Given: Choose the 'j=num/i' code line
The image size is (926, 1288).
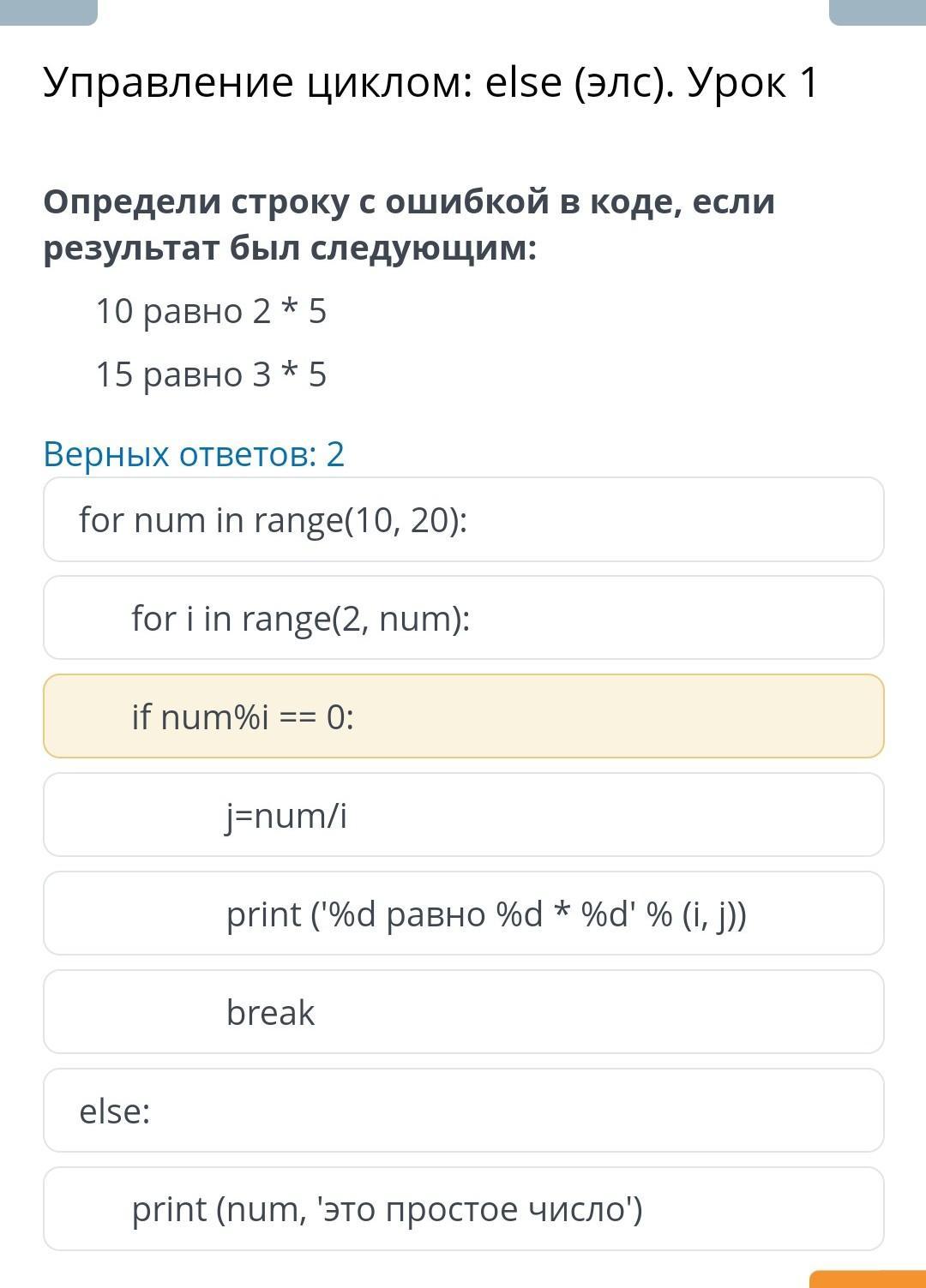Looking at the screenshot, I should point(463,815).
